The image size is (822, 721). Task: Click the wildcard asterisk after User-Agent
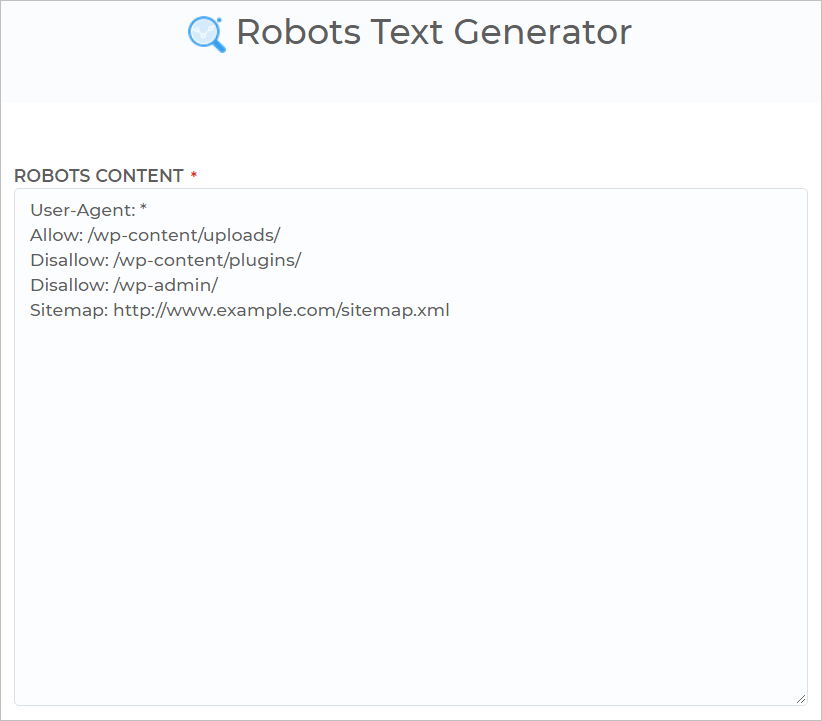tap(144, 209)
